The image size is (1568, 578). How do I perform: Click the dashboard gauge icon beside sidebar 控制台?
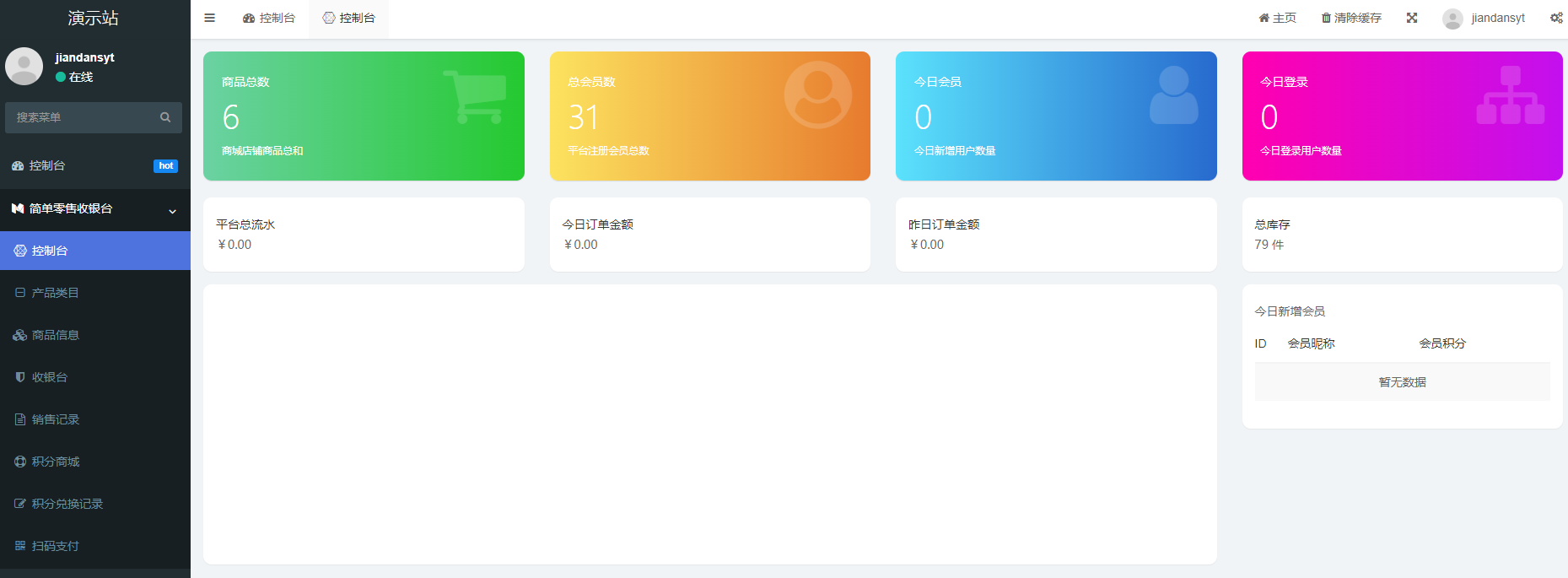[x=18, y=166]
